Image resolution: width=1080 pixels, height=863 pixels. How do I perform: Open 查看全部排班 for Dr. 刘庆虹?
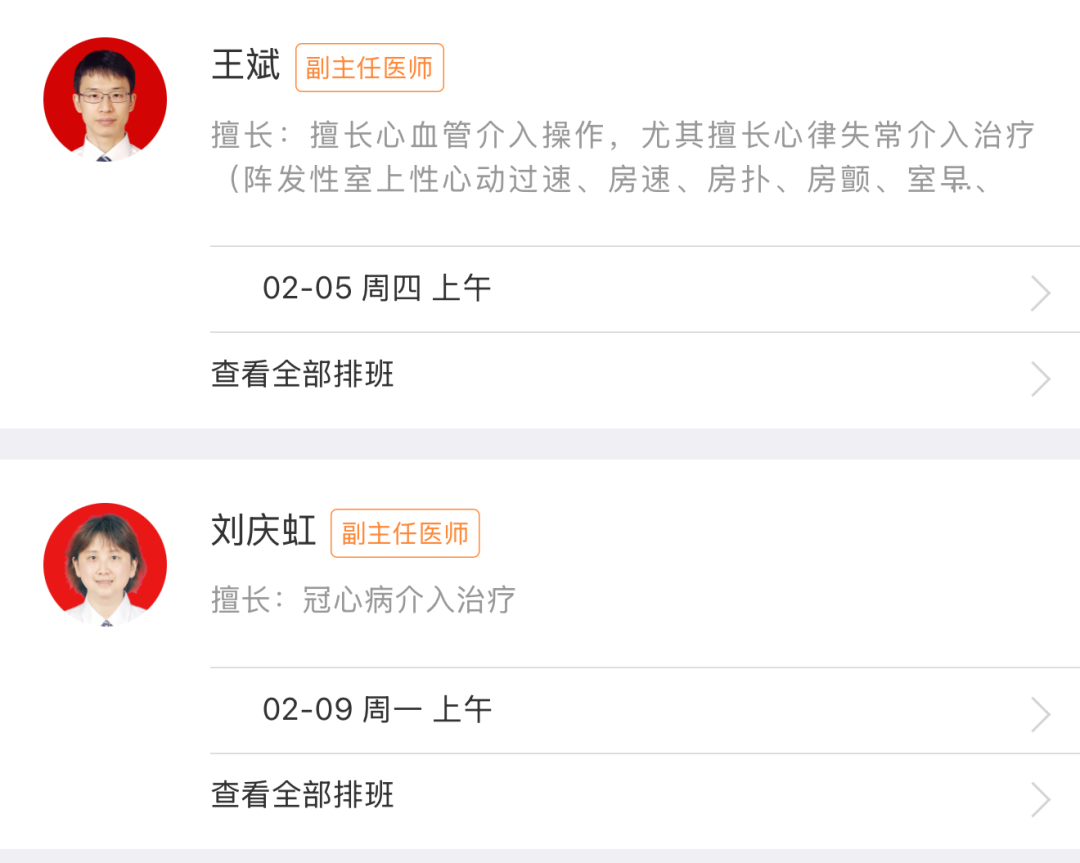303,795
